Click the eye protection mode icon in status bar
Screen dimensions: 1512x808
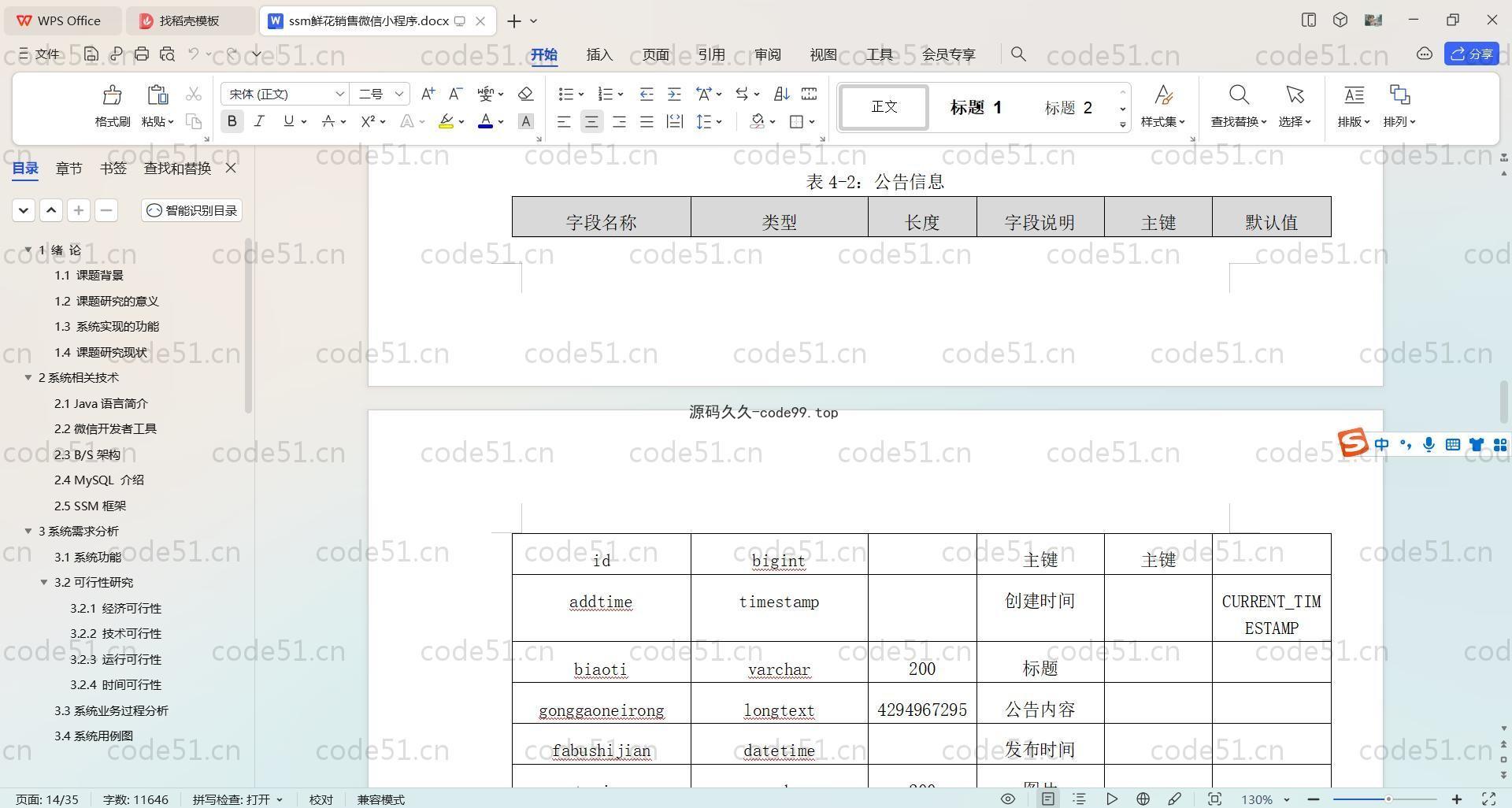pos(1007,799)
